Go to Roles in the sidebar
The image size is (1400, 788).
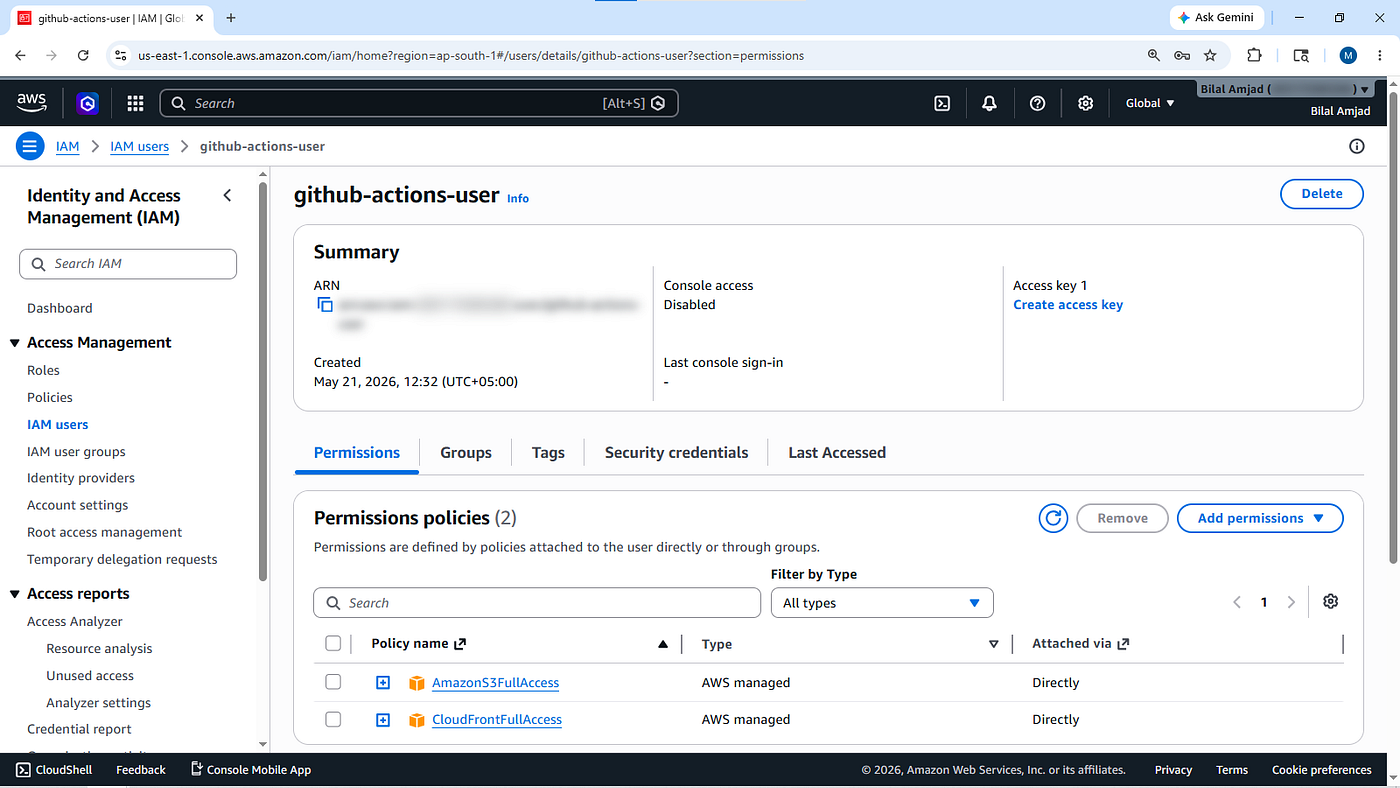(x=44, y=370)
